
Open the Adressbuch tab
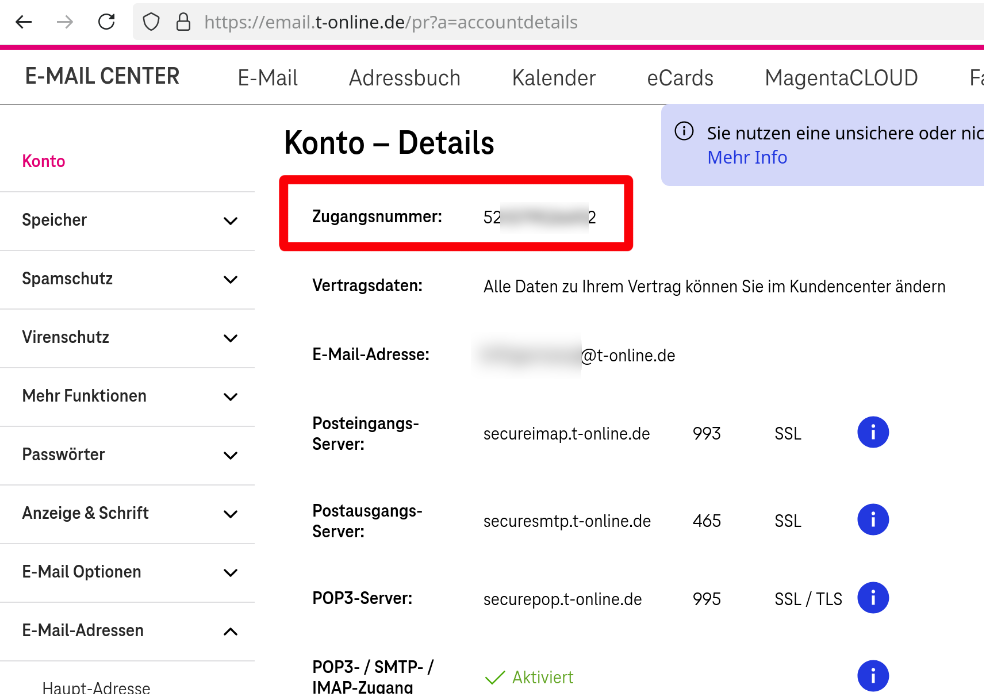404,78
